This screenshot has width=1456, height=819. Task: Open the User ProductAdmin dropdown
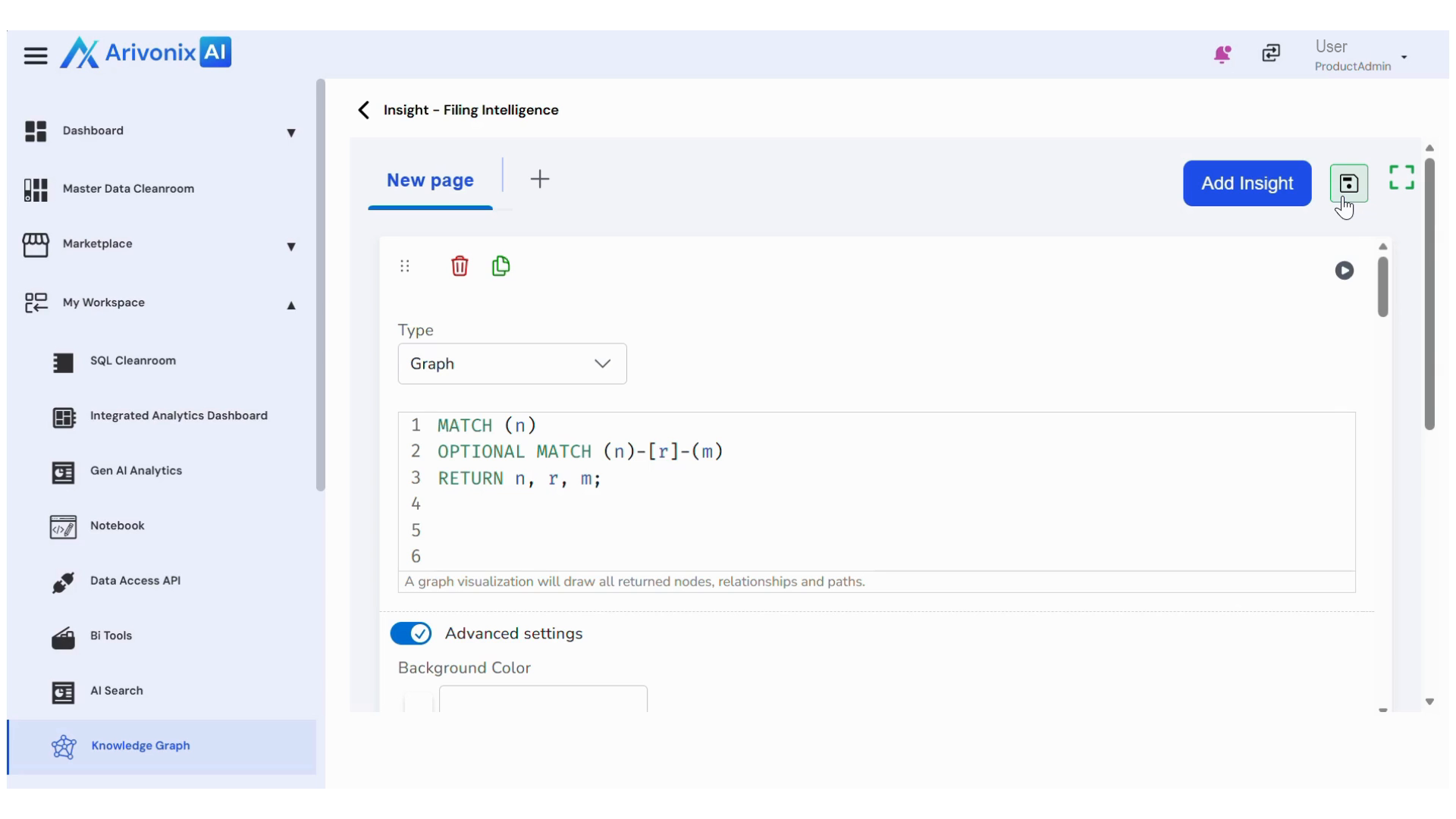tap(1404, 57)
